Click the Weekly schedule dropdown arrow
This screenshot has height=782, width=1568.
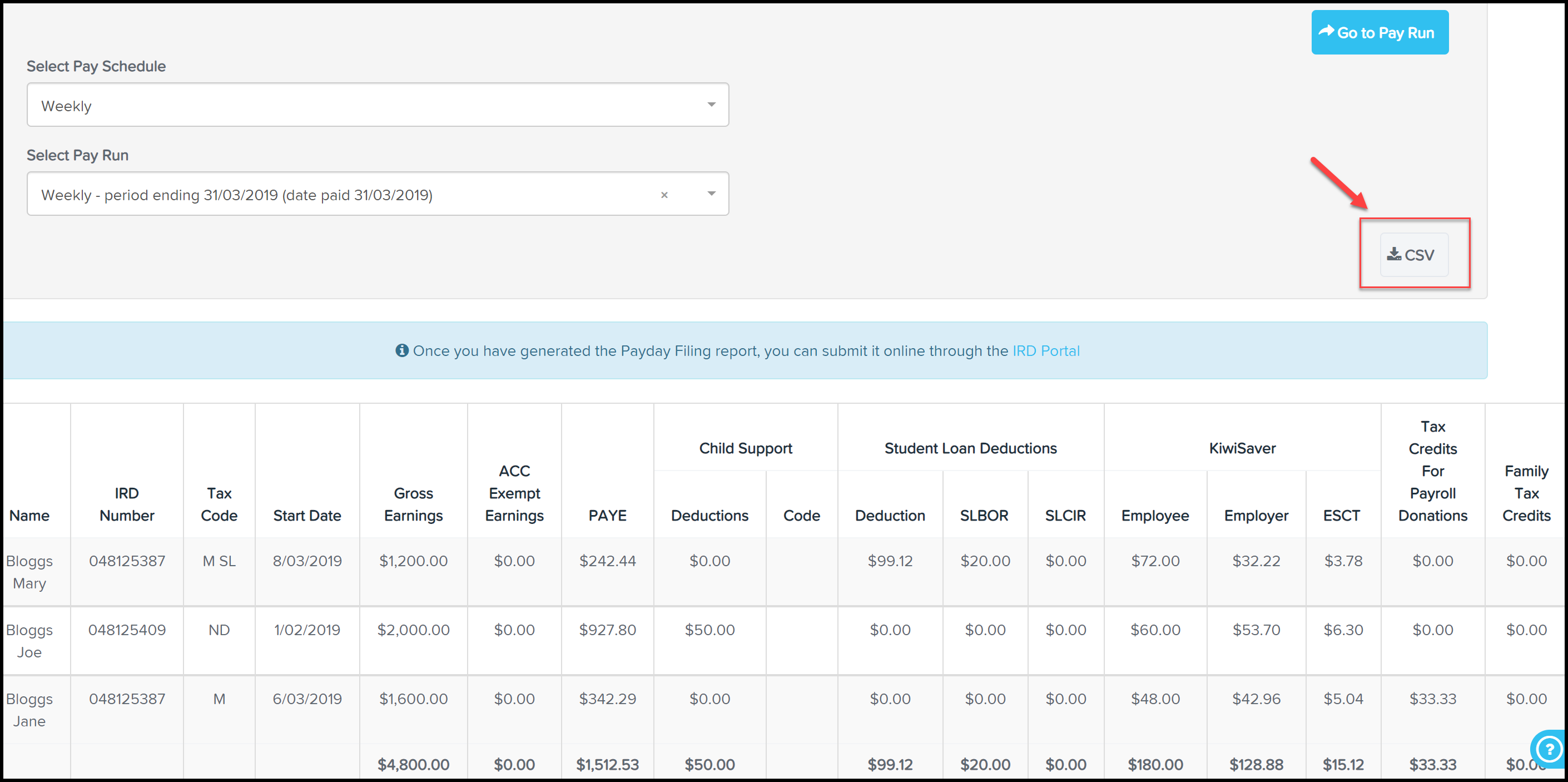pyautogui.click(x=711, y=105)
